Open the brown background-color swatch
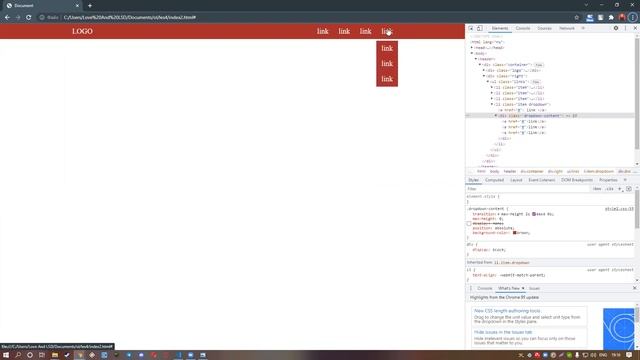Image resolution: width=640 pixels, height=360 pixels. coord(515,233)
